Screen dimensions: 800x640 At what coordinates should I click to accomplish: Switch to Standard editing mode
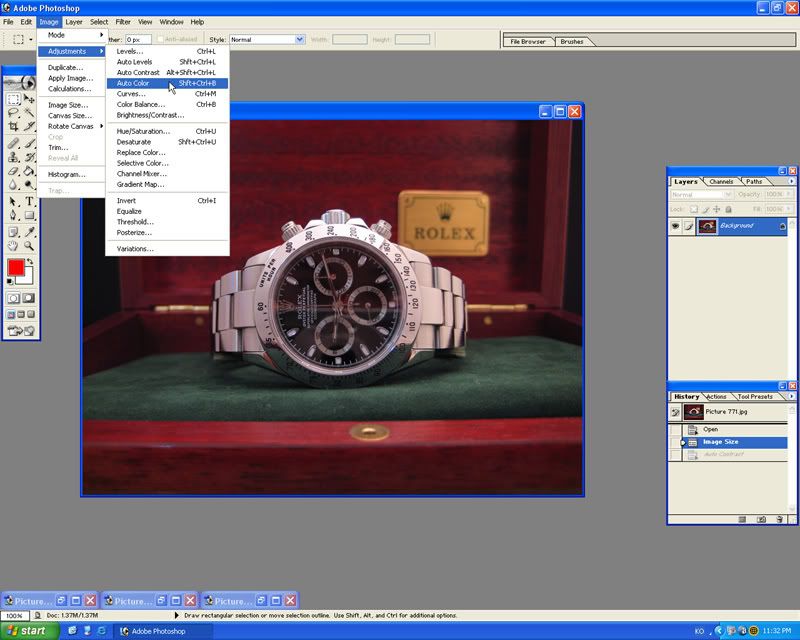(14, 298)
